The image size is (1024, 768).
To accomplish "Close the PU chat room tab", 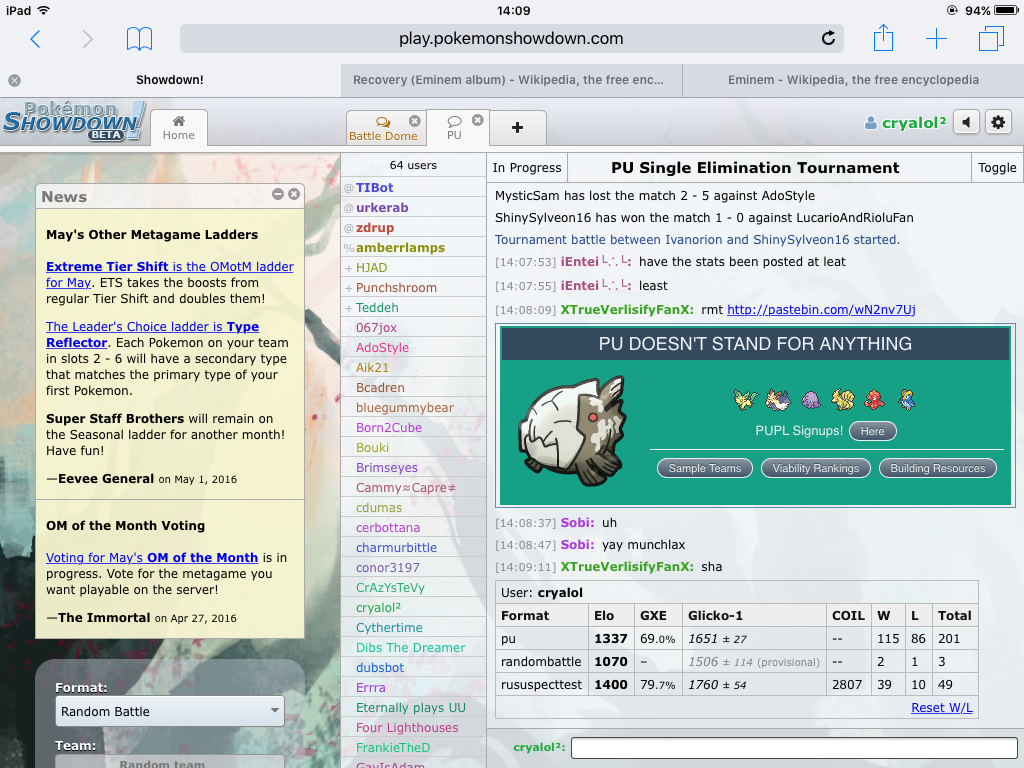I will pos(477,120).
